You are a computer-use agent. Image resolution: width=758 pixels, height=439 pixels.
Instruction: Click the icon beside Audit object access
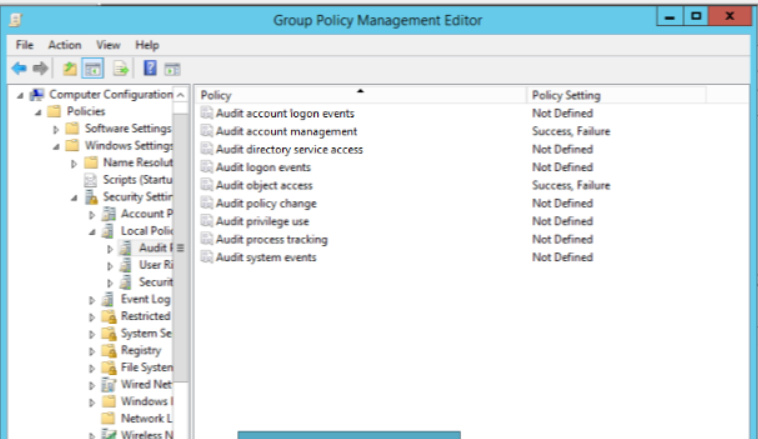(x=207, y=185)
